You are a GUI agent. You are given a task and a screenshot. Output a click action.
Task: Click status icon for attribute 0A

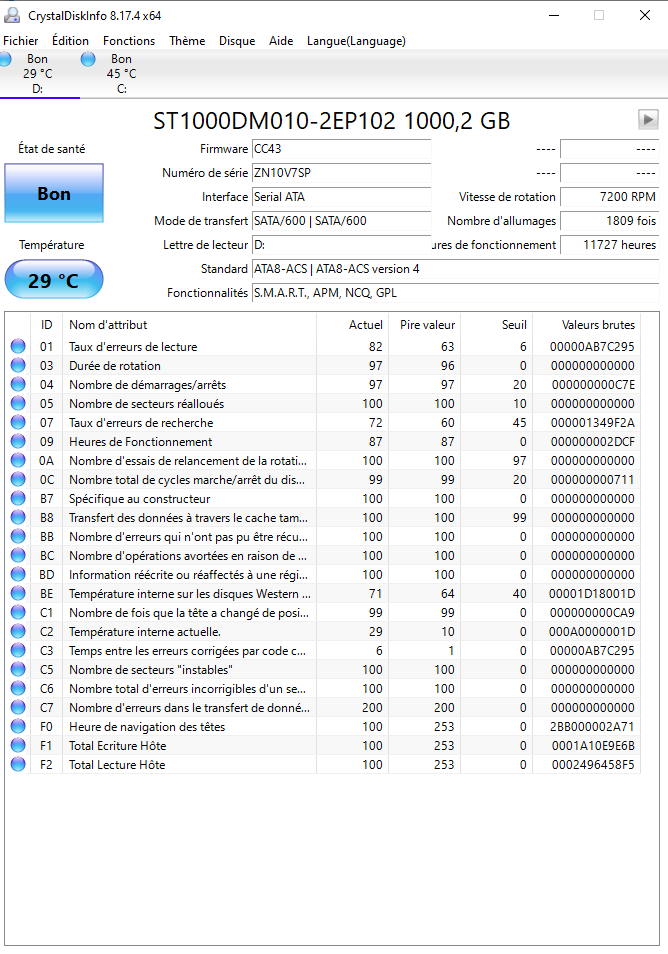pyautogui.click(x=18, y=460)
